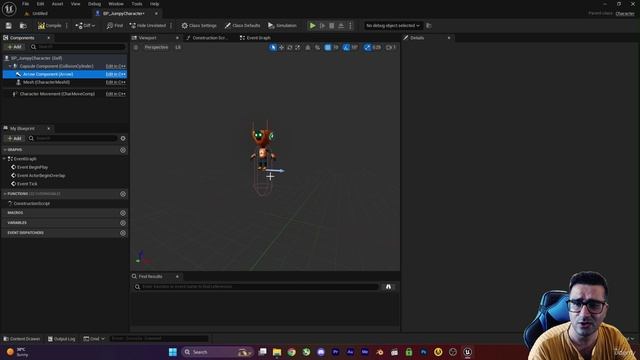Start Play in editor
Screen dimensions: 640x360
click(x=312, y=26)
